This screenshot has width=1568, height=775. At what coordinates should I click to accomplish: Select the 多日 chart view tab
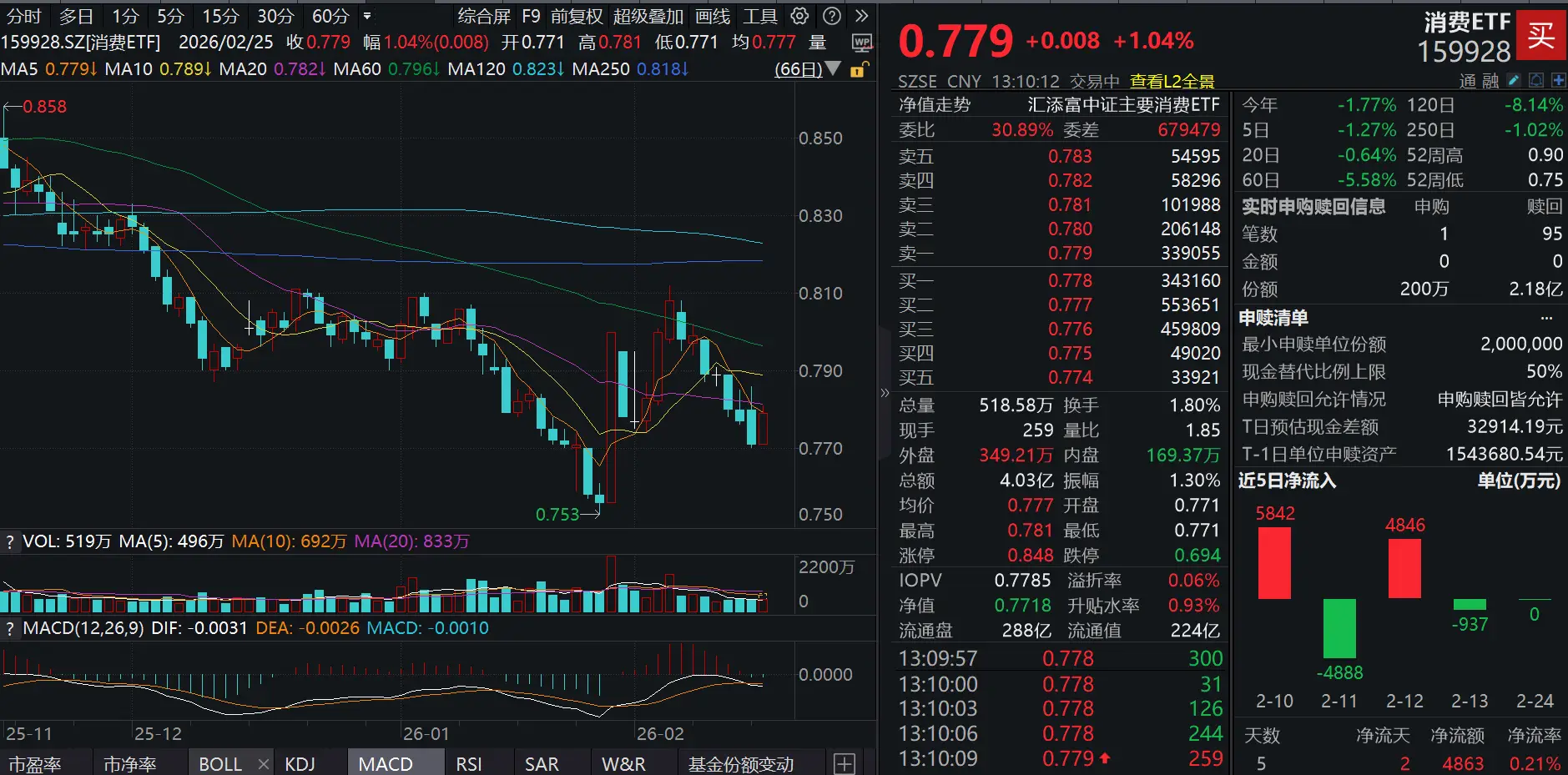pyautogui.click(x=75, y=15)
